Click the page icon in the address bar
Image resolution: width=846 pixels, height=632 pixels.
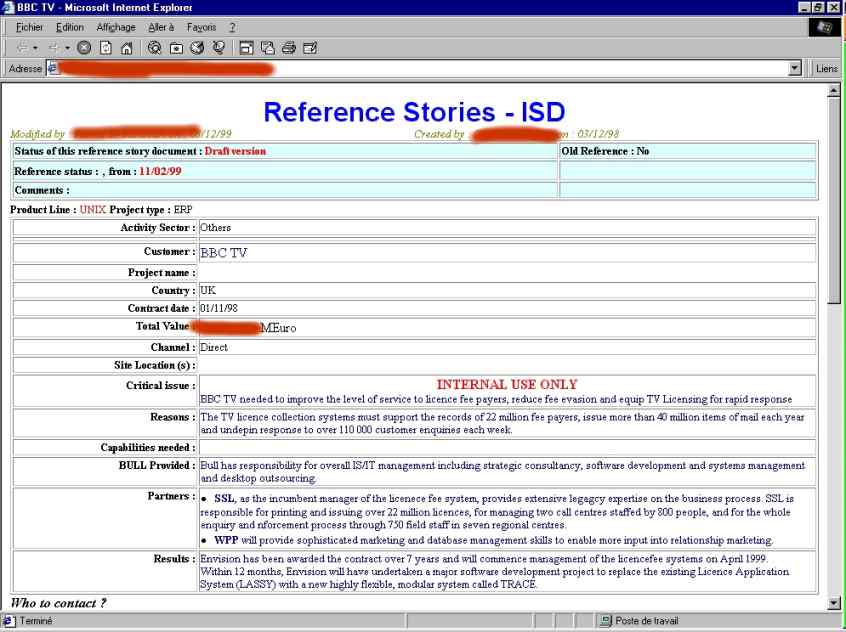[x=53, y=69]
